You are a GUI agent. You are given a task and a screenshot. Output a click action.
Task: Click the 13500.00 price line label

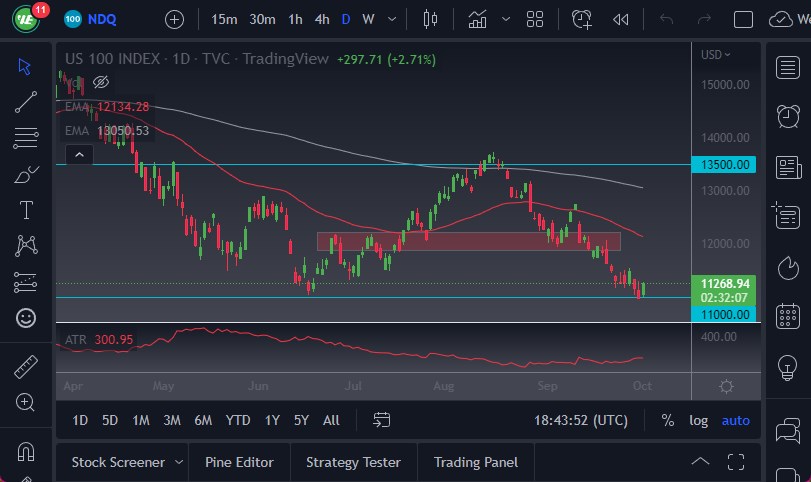point(724,164)
